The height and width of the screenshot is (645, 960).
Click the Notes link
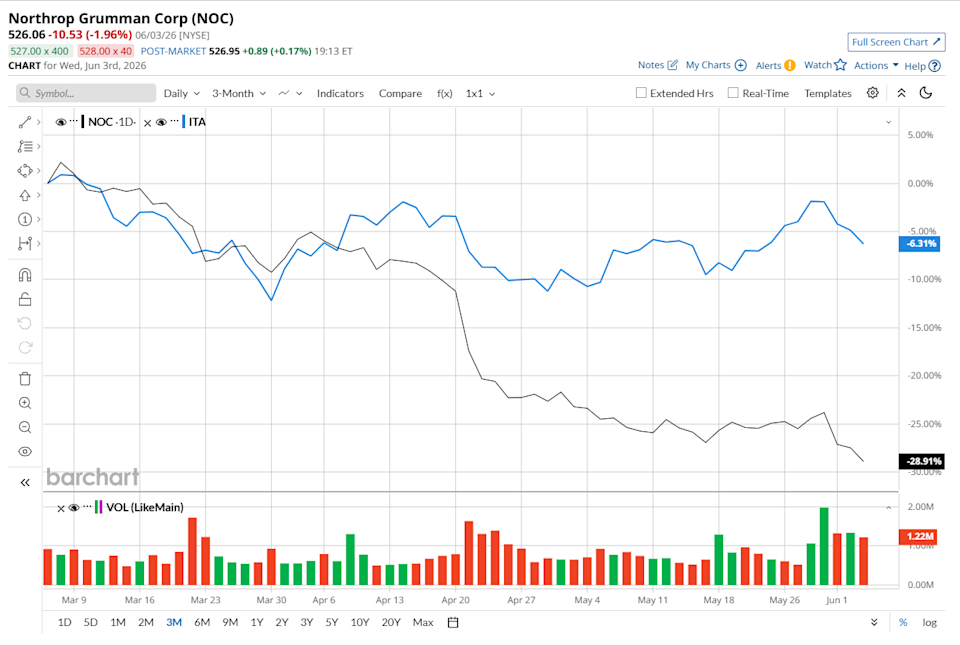651,65
